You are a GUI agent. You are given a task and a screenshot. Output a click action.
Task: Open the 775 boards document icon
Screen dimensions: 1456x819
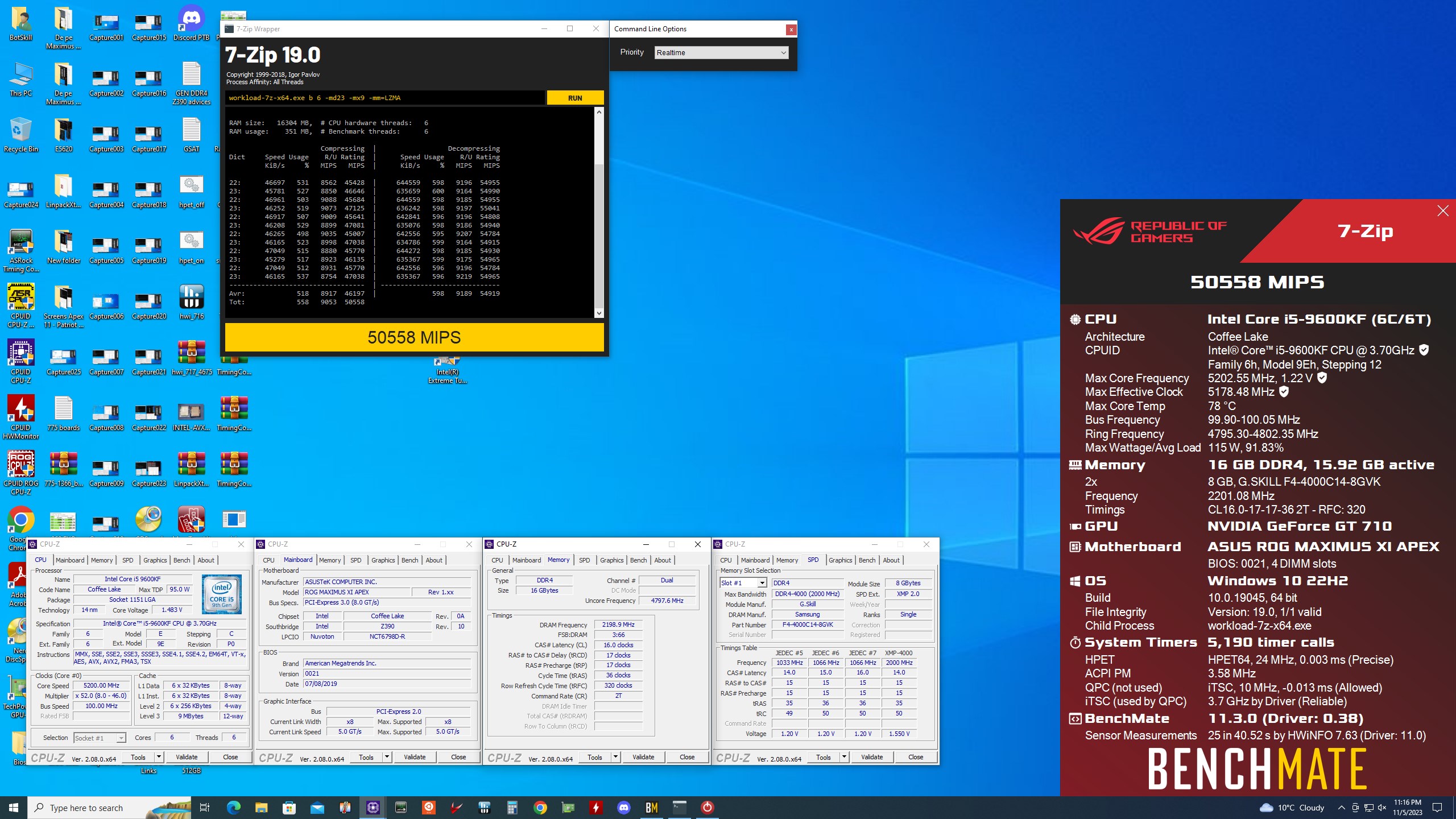(64, 414)
